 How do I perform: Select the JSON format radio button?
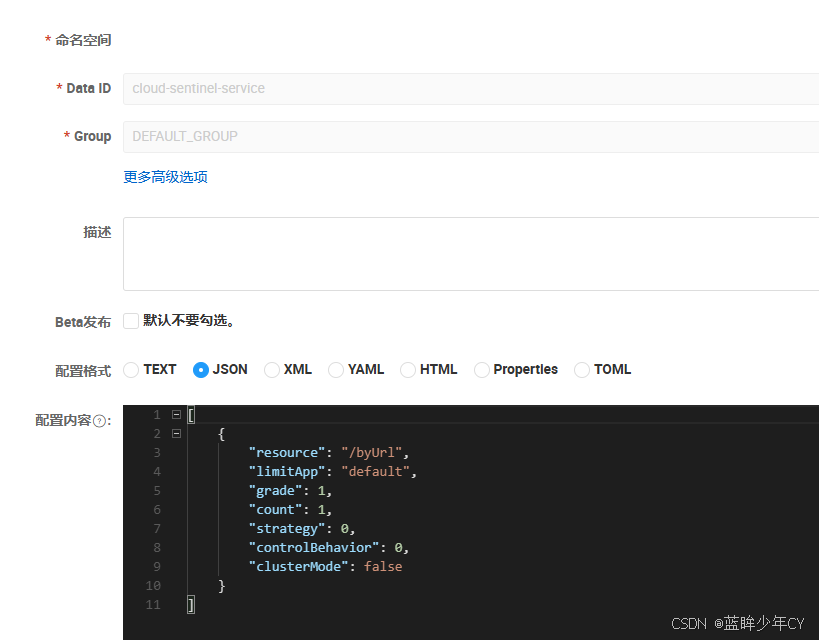click(x=201, y=370)
